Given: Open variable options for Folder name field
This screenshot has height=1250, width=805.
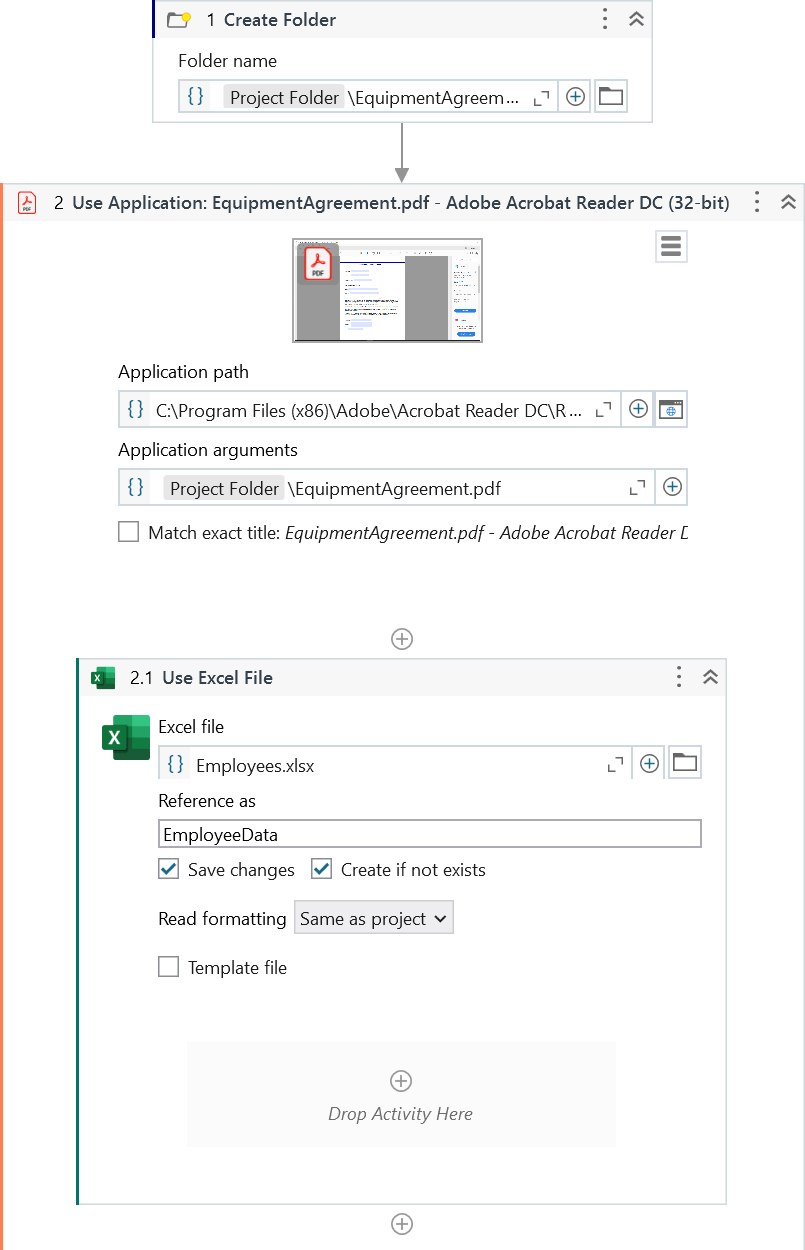Looking at the screenshot, I should pos(575,96).
